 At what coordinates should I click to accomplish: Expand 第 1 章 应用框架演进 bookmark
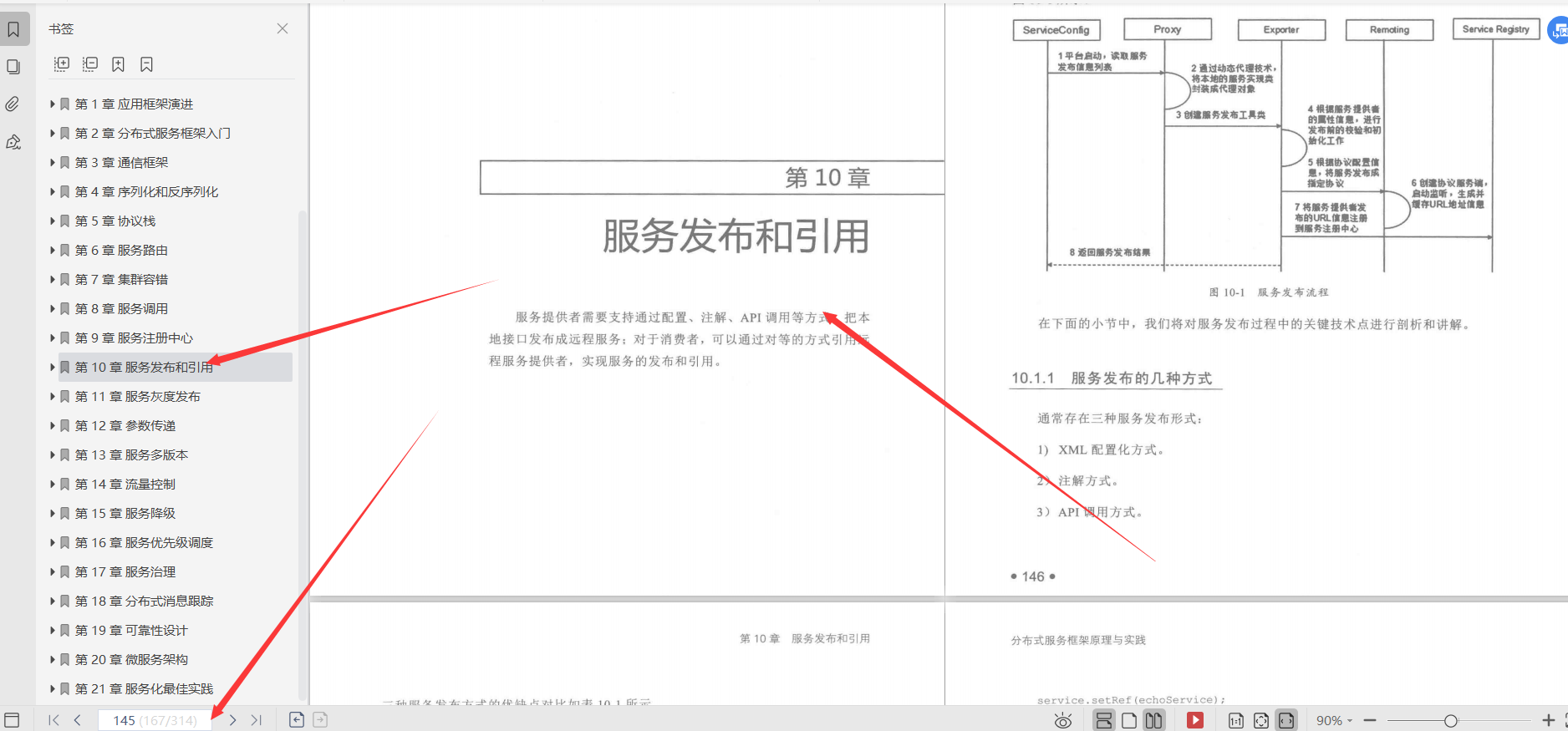(53, 104)
